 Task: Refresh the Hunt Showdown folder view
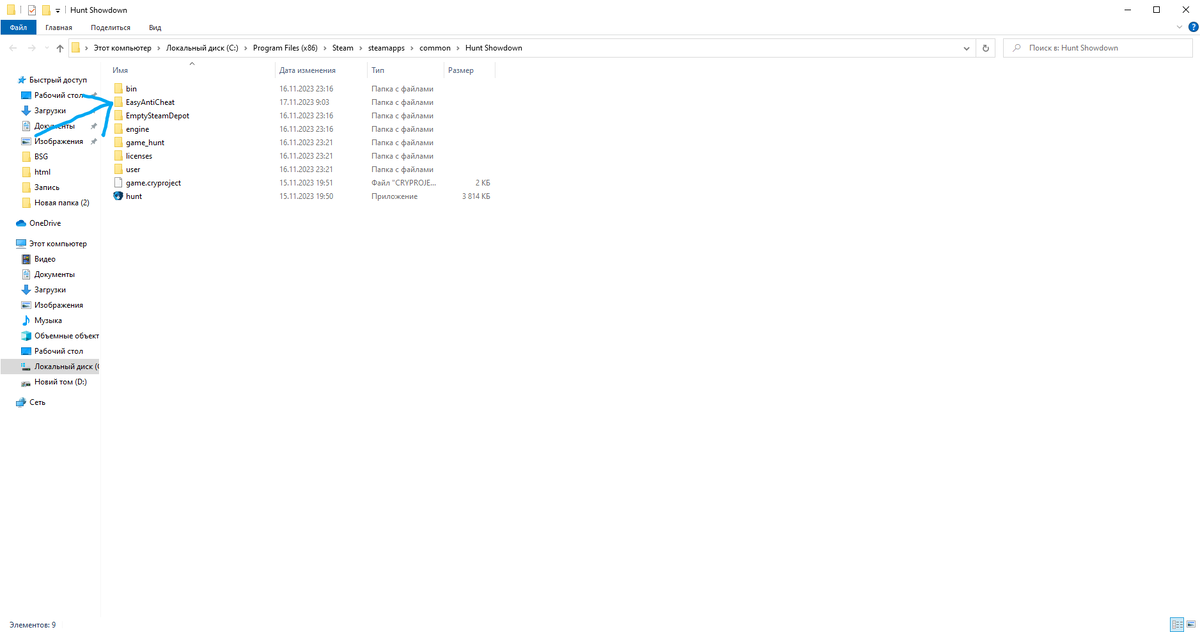986,48
